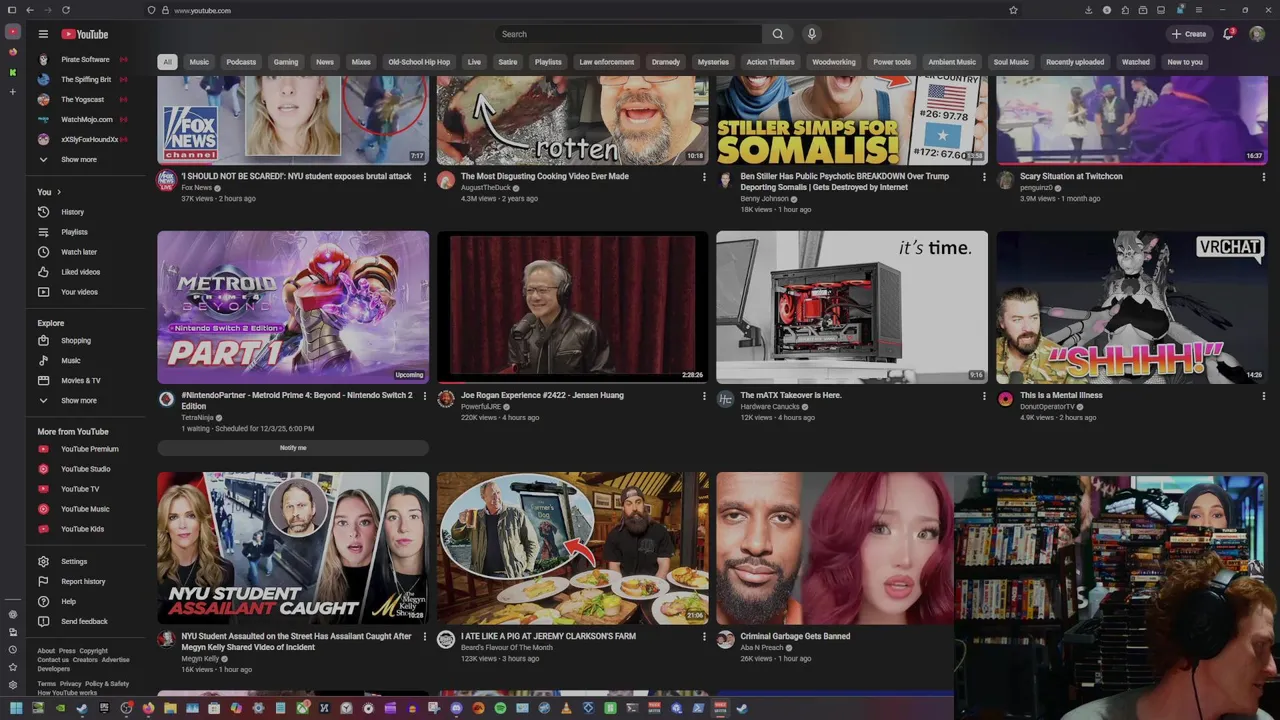Open the Privacy footer link
Image resolution: width=1280 pixels, height=720 pixels.
pyautogui.click(x=70, y=684)
